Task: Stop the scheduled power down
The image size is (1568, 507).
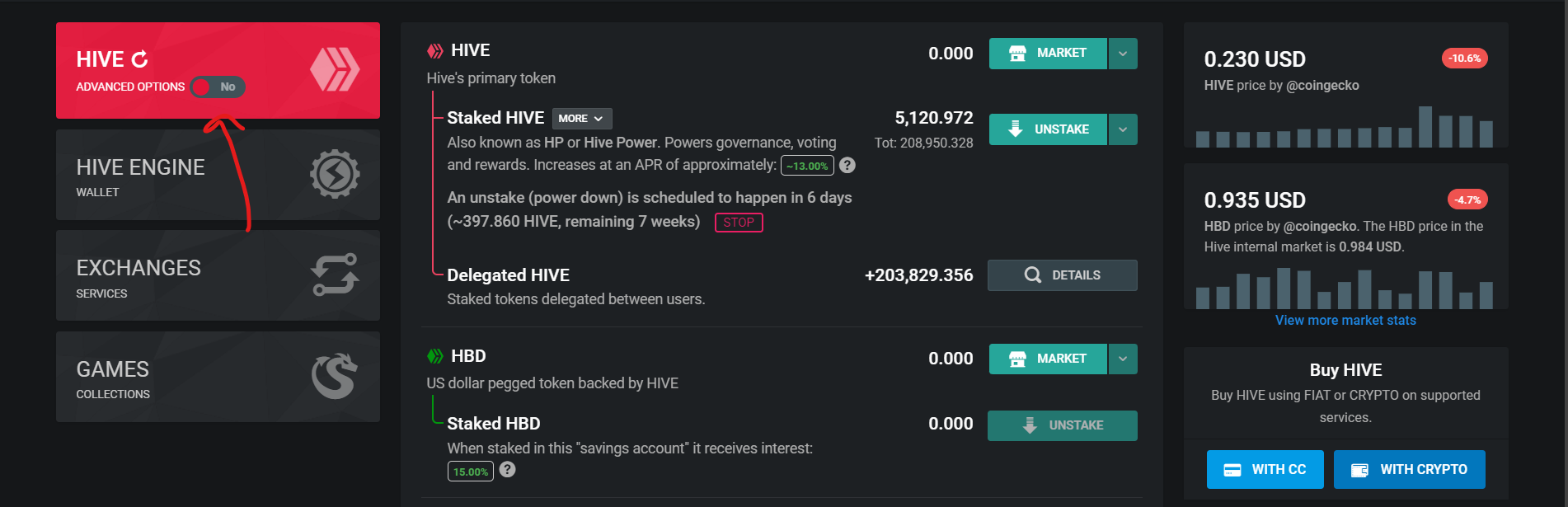Action: [739, 223]
